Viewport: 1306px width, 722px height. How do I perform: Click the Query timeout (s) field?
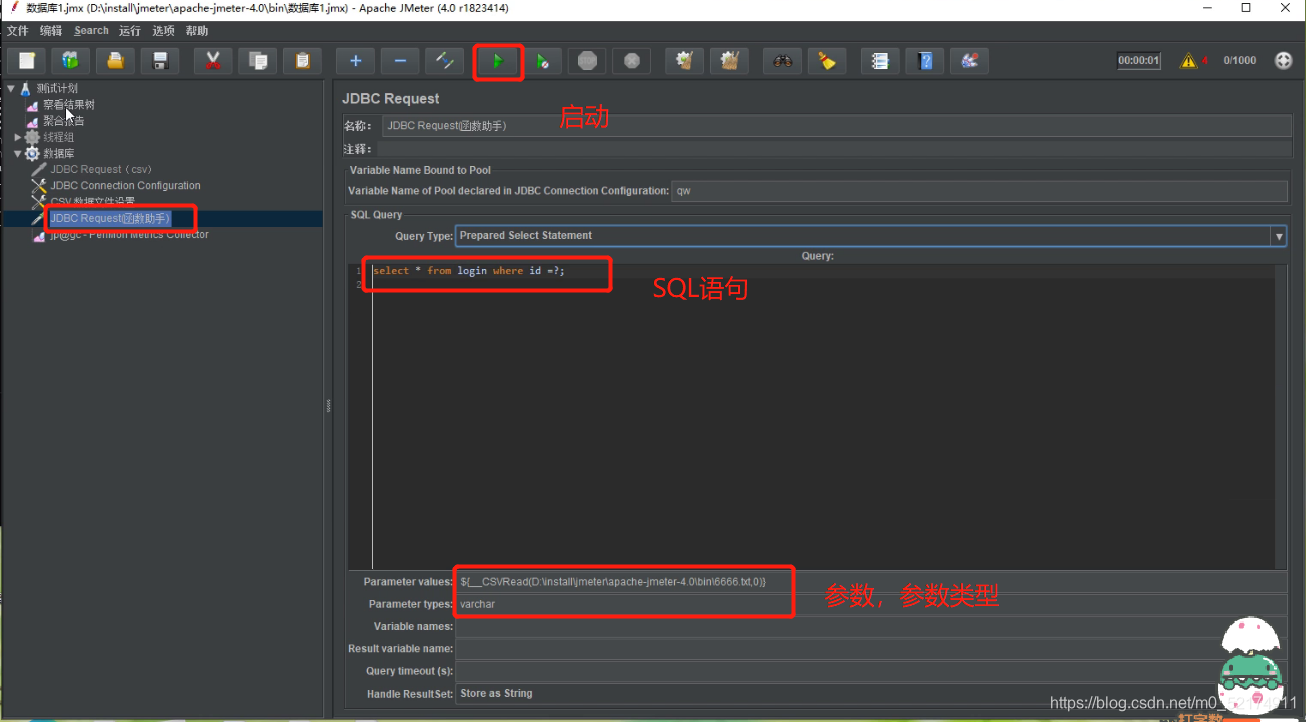pos(871,671)
